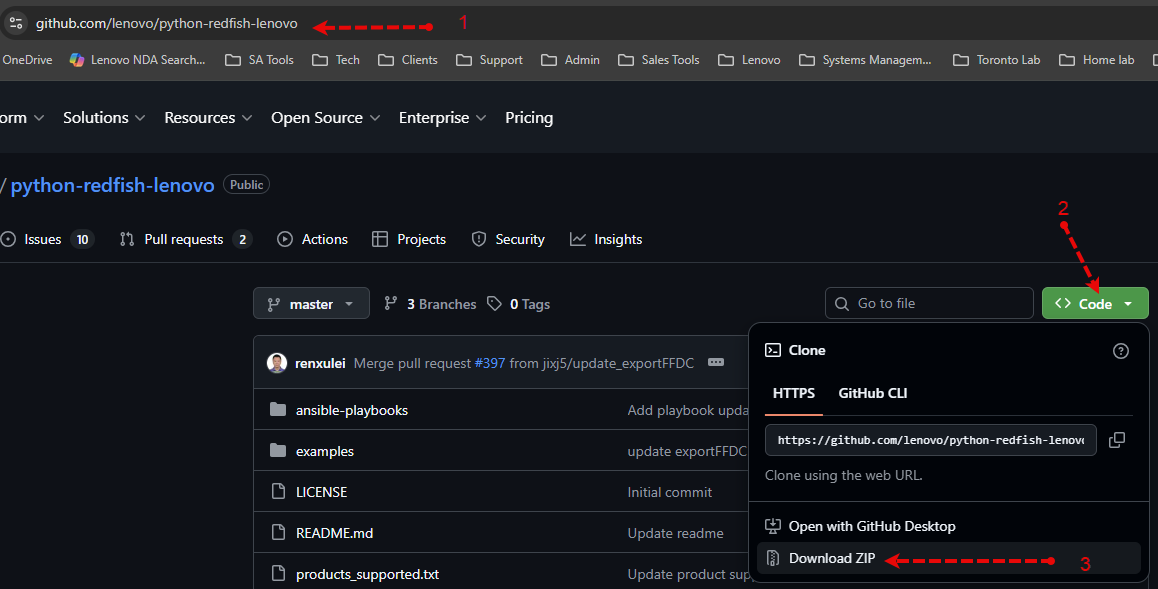The height and width of the screenshot is (589, 1158).
Task: Open the master branch dropdown
Action: [x=311, y=303]
